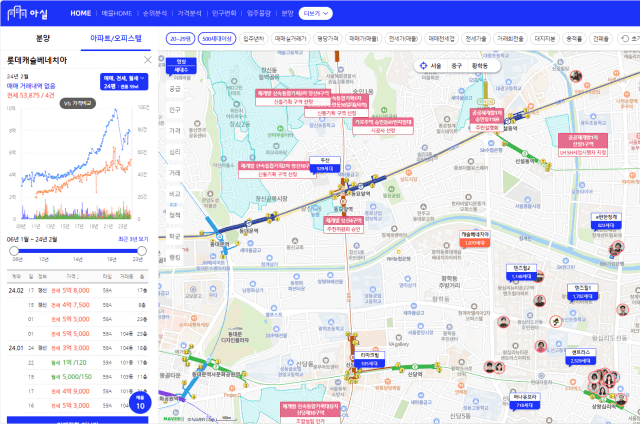Click the 평형 세대수 blue map toggle
The image size is (640, 424).
[181, 66]
